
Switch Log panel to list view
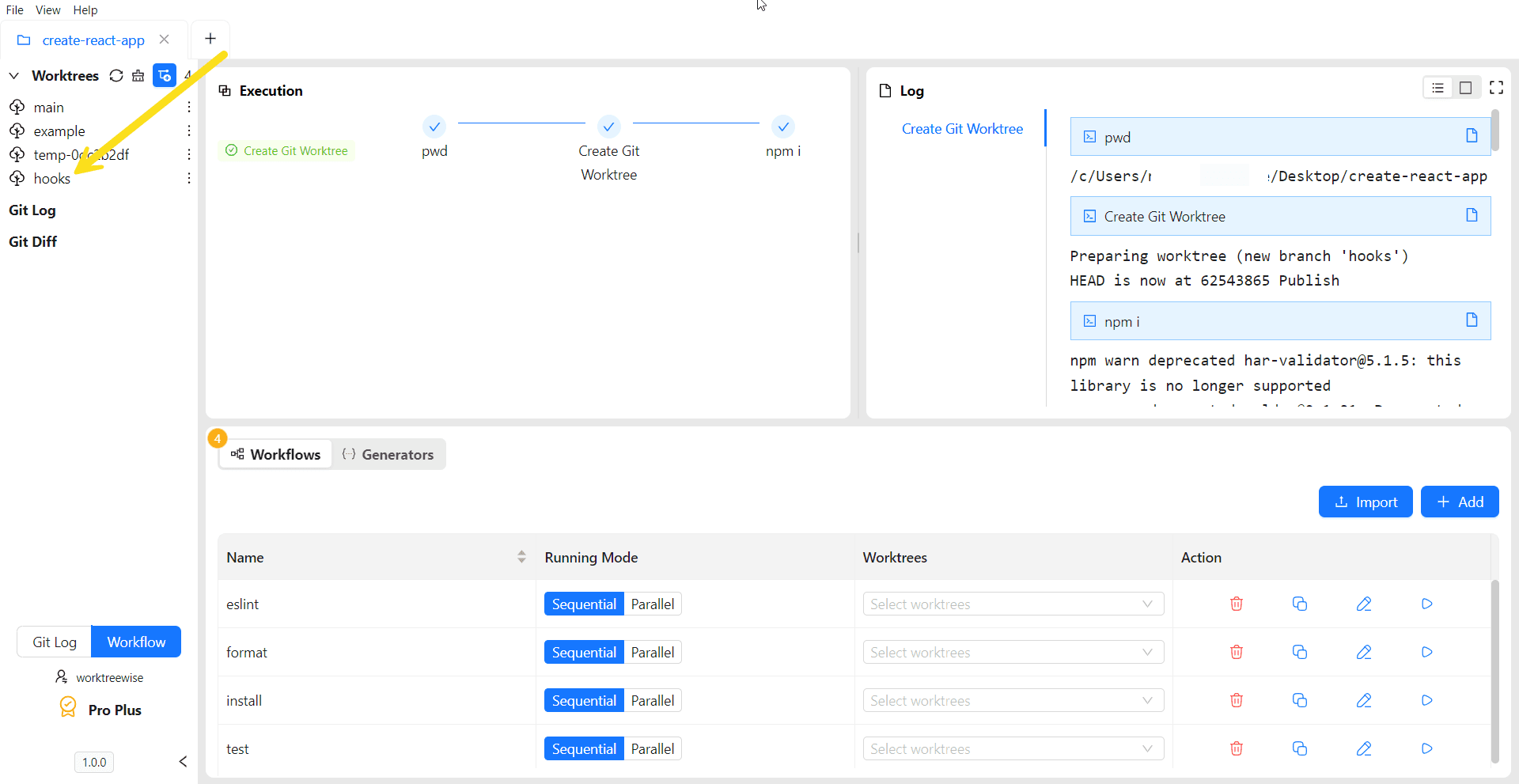[x=1438, y=88]
